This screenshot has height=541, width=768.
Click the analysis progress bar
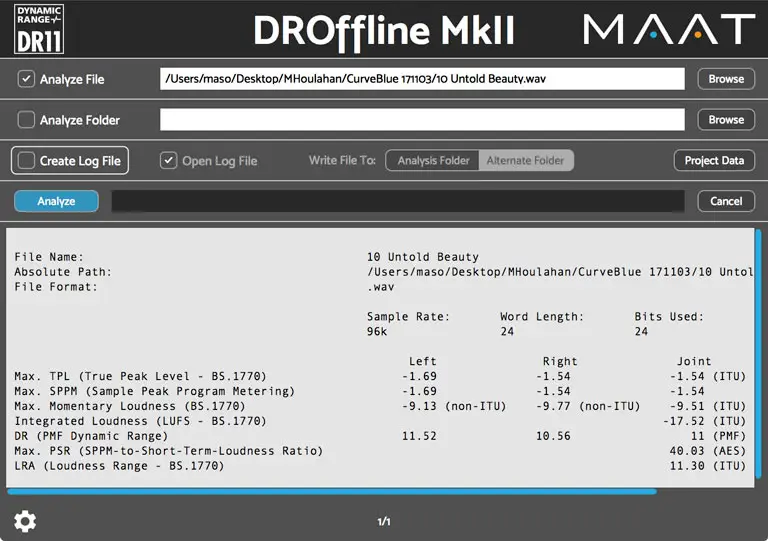(398, 201)
